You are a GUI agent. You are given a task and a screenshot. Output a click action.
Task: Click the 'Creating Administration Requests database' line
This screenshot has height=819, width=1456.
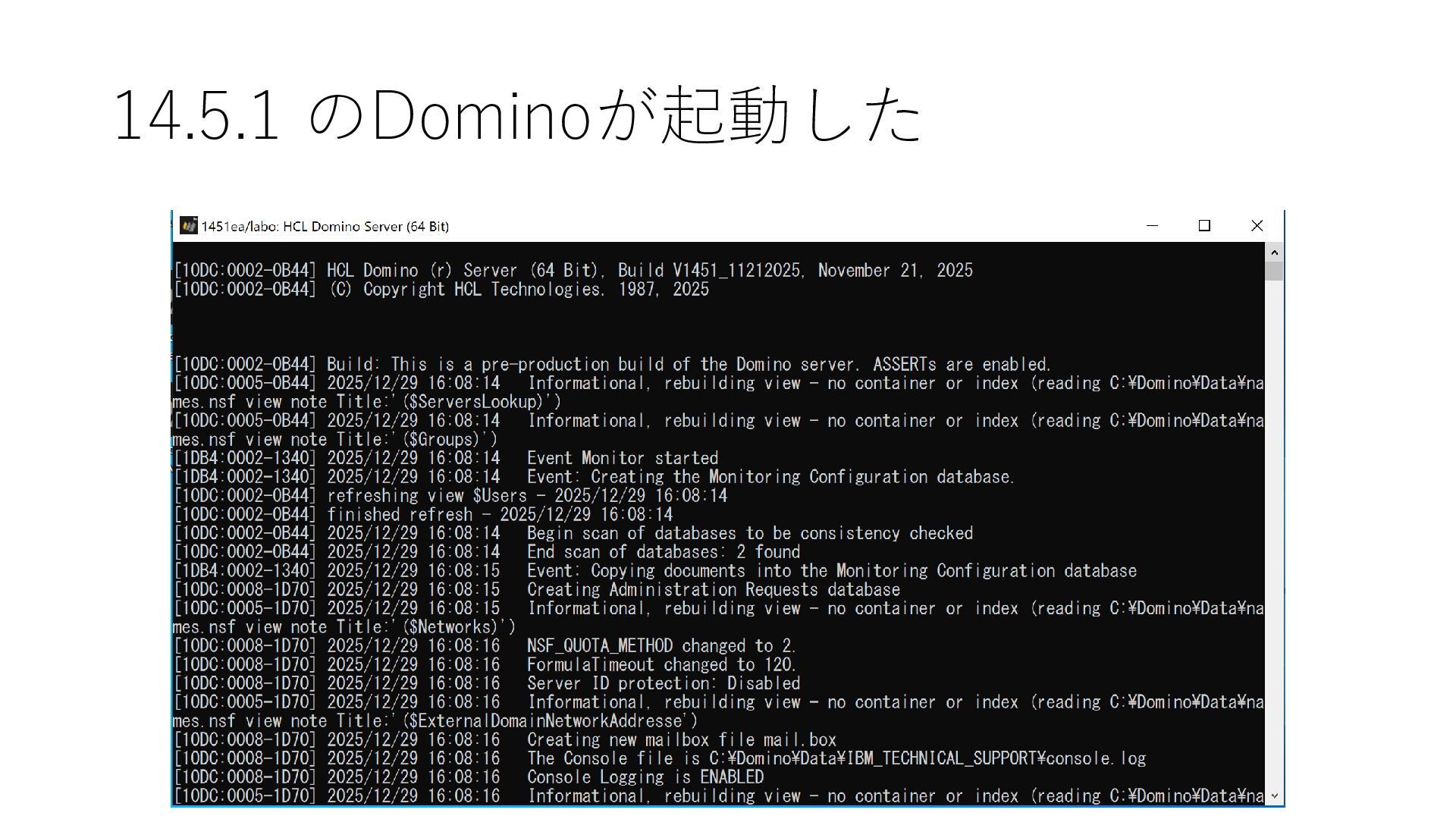[x=713, y=590]
